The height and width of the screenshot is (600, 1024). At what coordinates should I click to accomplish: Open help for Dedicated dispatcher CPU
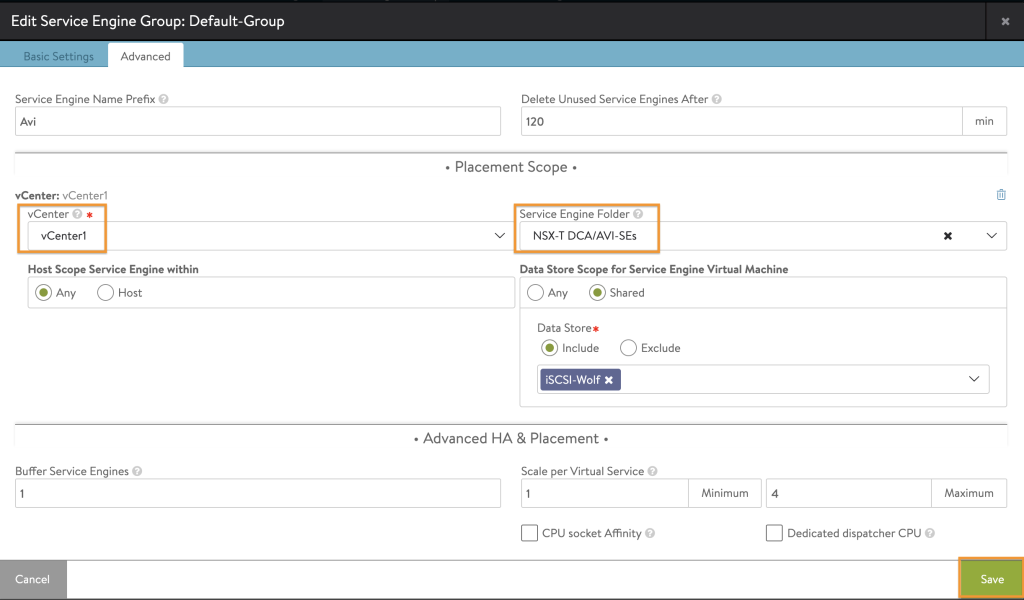click(930, 533)
